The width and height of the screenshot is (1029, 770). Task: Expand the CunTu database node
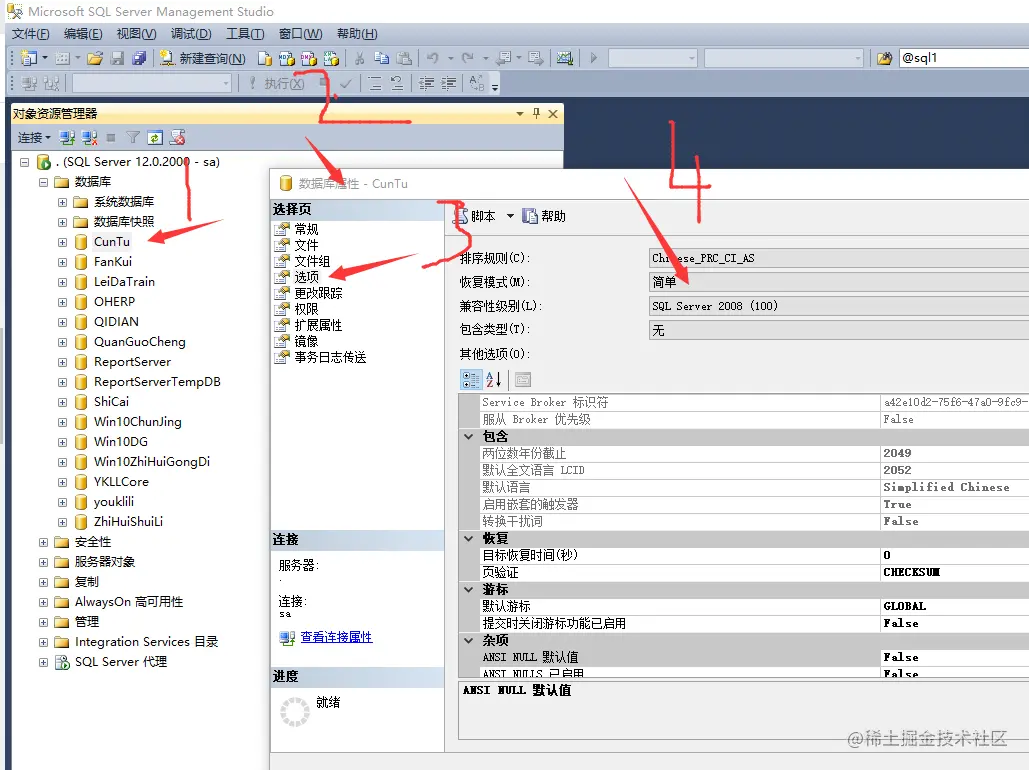click(x=62, y=242)
